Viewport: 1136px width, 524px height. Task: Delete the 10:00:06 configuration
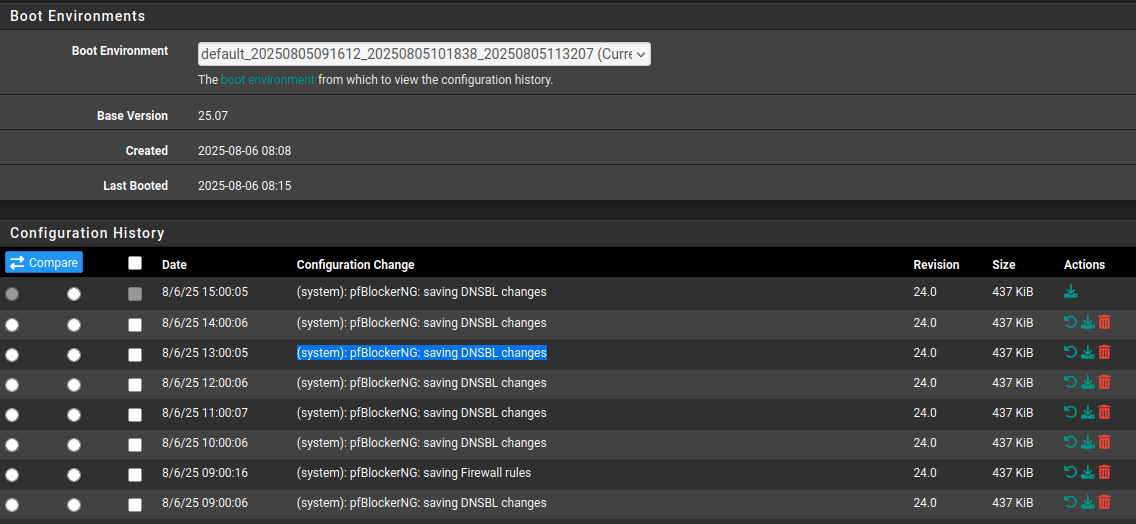click(x=1104, y=442)
